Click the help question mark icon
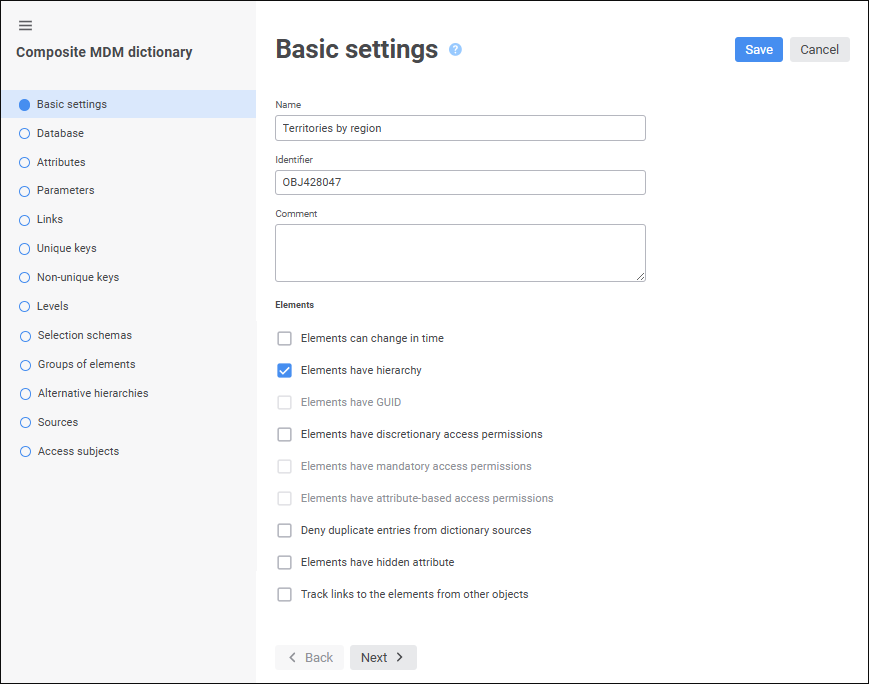The image size is (869, 684). [x=455, y=49]
